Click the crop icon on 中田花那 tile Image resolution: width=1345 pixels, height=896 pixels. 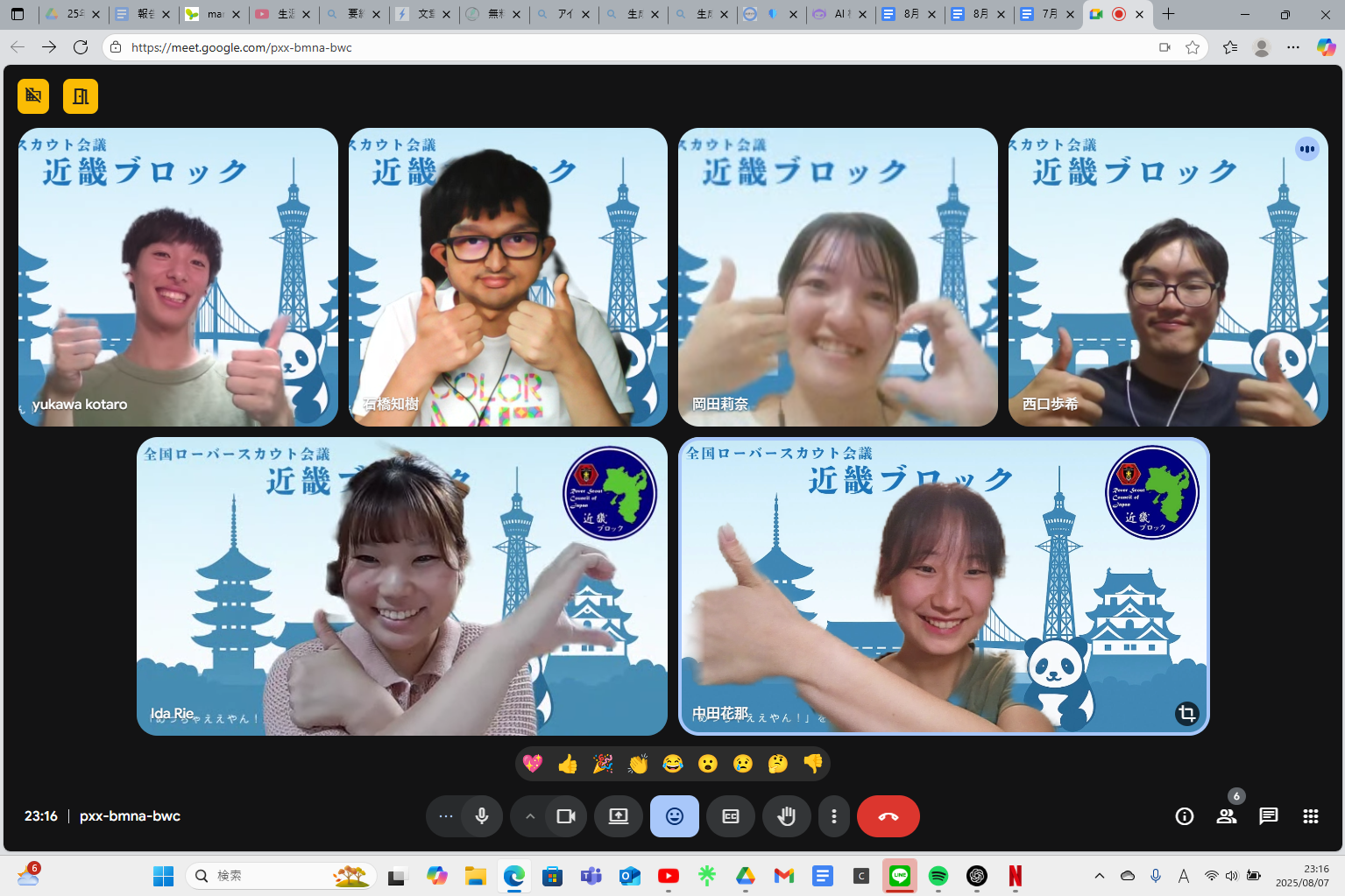tap(1186, 713)
